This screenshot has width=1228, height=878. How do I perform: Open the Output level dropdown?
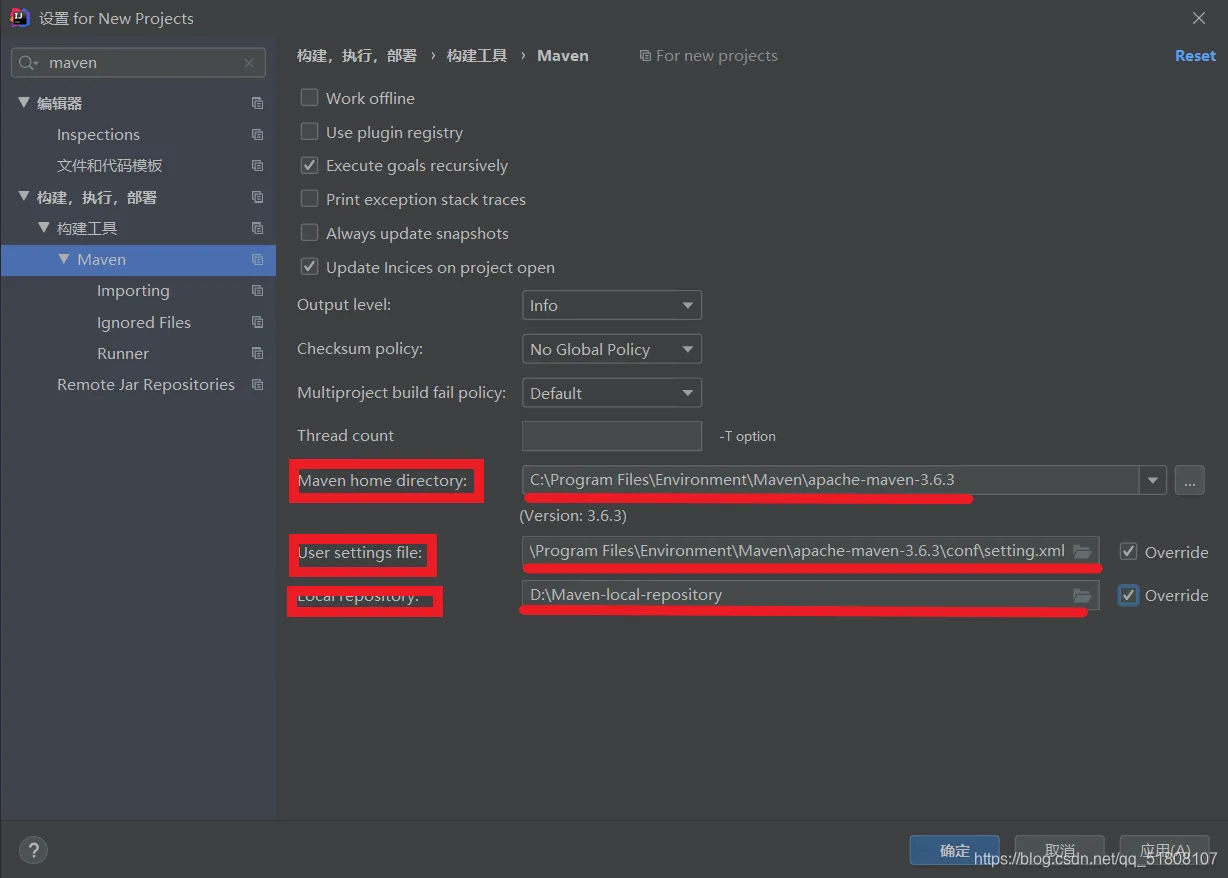pyautogui.click(x=612, y=305)
